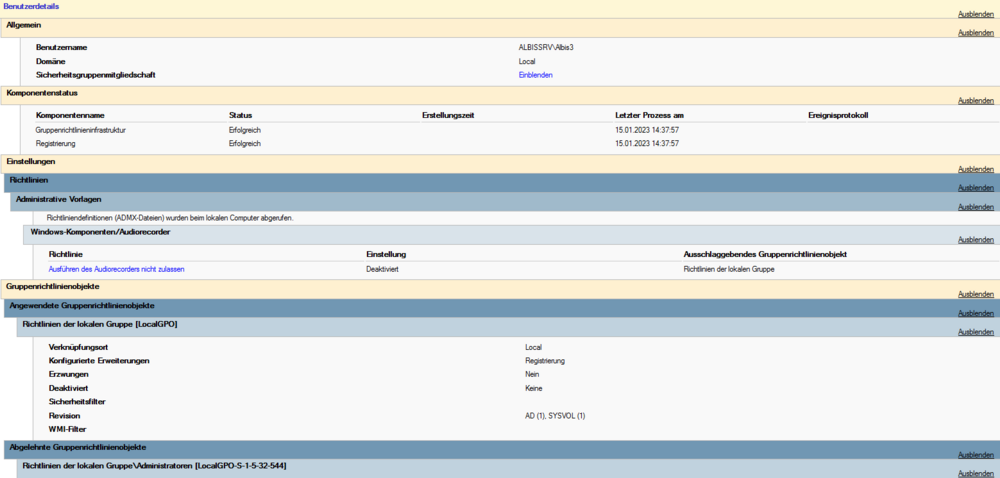Click the Benutzerdetails heading

click(29, 6)
